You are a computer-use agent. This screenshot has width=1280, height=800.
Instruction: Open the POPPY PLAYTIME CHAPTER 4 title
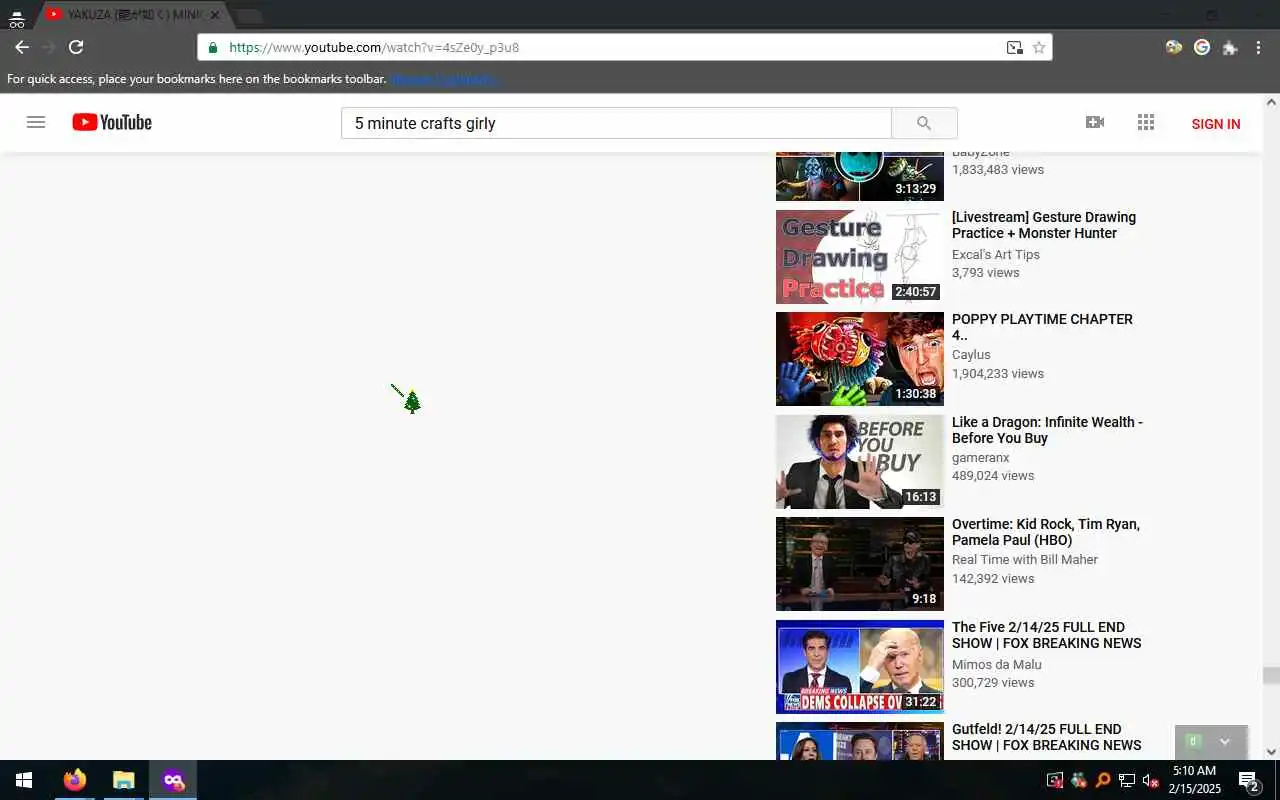[1042, 327]
